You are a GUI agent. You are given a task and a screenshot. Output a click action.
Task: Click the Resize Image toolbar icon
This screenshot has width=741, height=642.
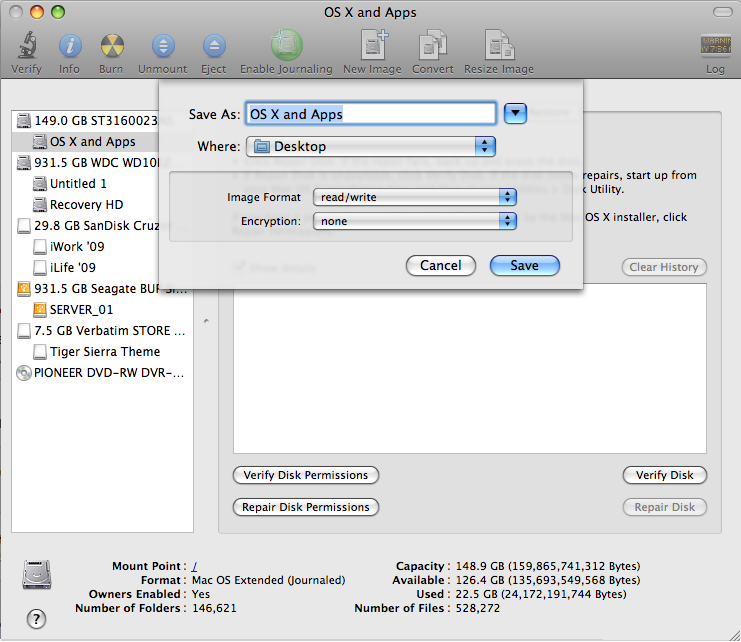point(500,45)
